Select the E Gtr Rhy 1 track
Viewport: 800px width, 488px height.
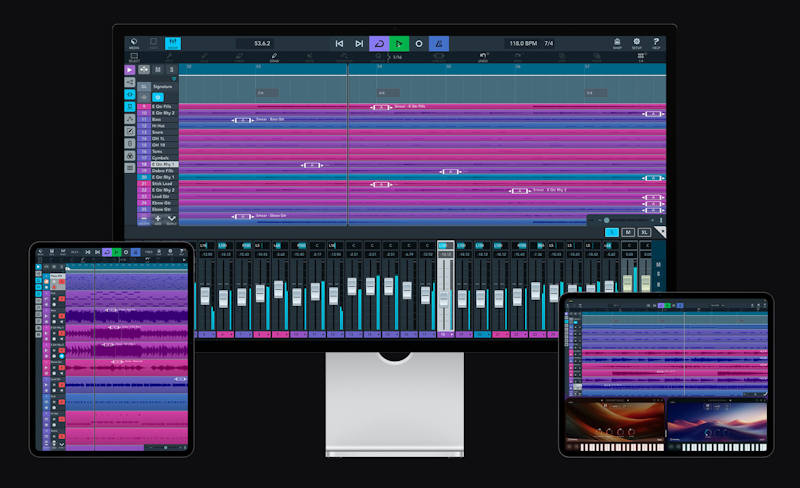pos(163,164)
